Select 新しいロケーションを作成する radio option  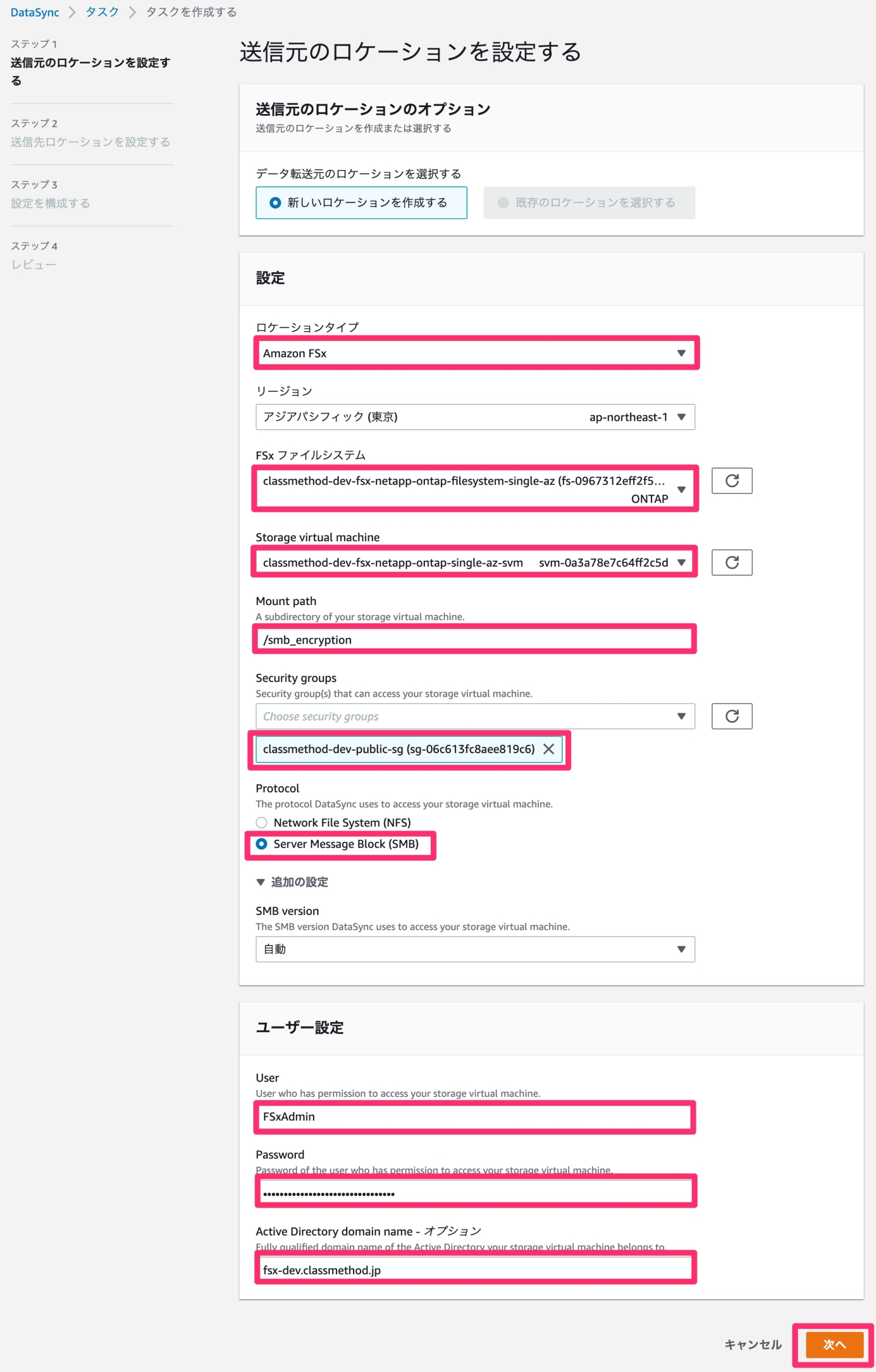pos(361,202)
